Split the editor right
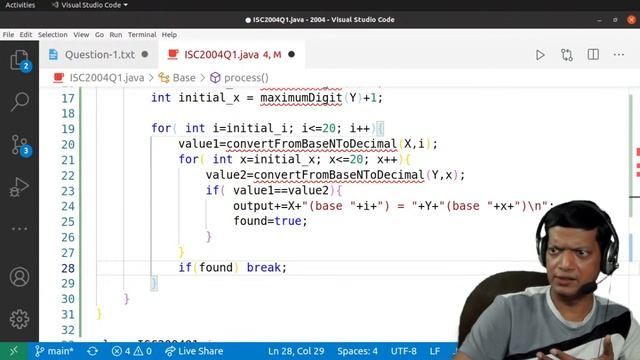640x360 pixels. (x=593, y=54)
